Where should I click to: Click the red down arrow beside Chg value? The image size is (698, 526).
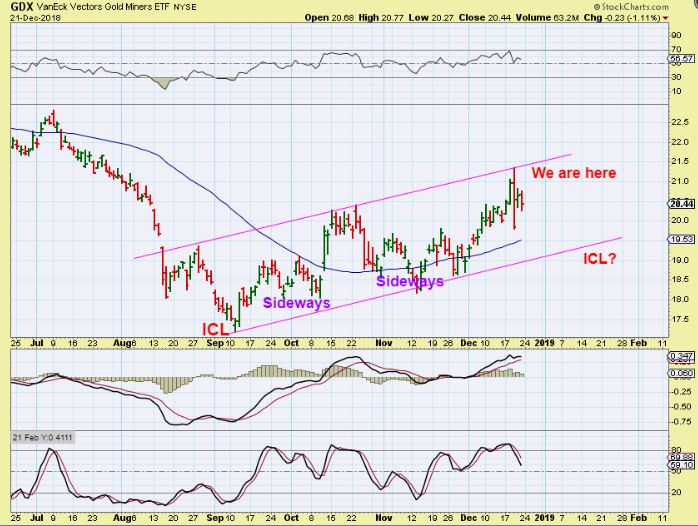point(666,18)
